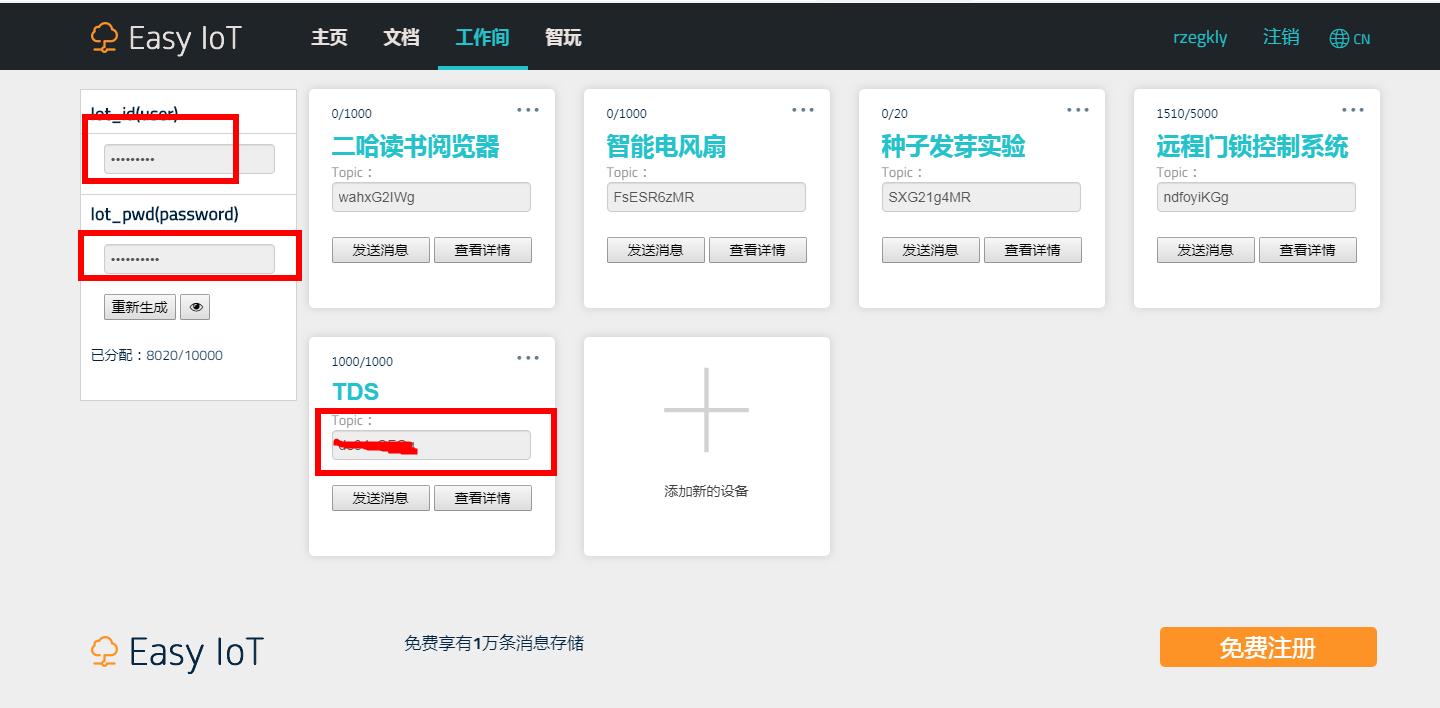Toggle password visibility eye icon
This screenshot has height=708, width=1440.
pos(195,307)
